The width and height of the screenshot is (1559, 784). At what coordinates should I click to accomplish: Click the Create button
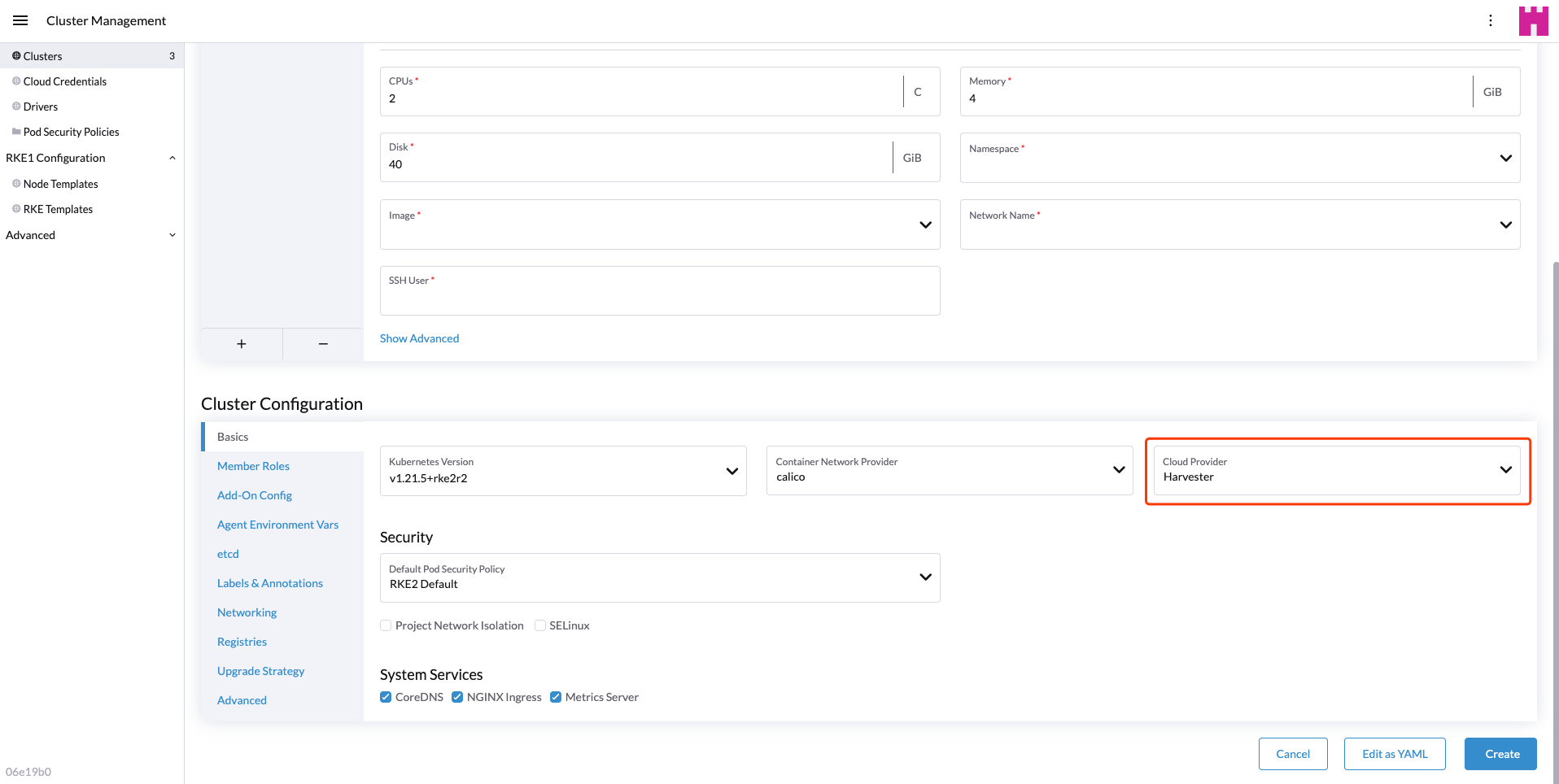1500,754
